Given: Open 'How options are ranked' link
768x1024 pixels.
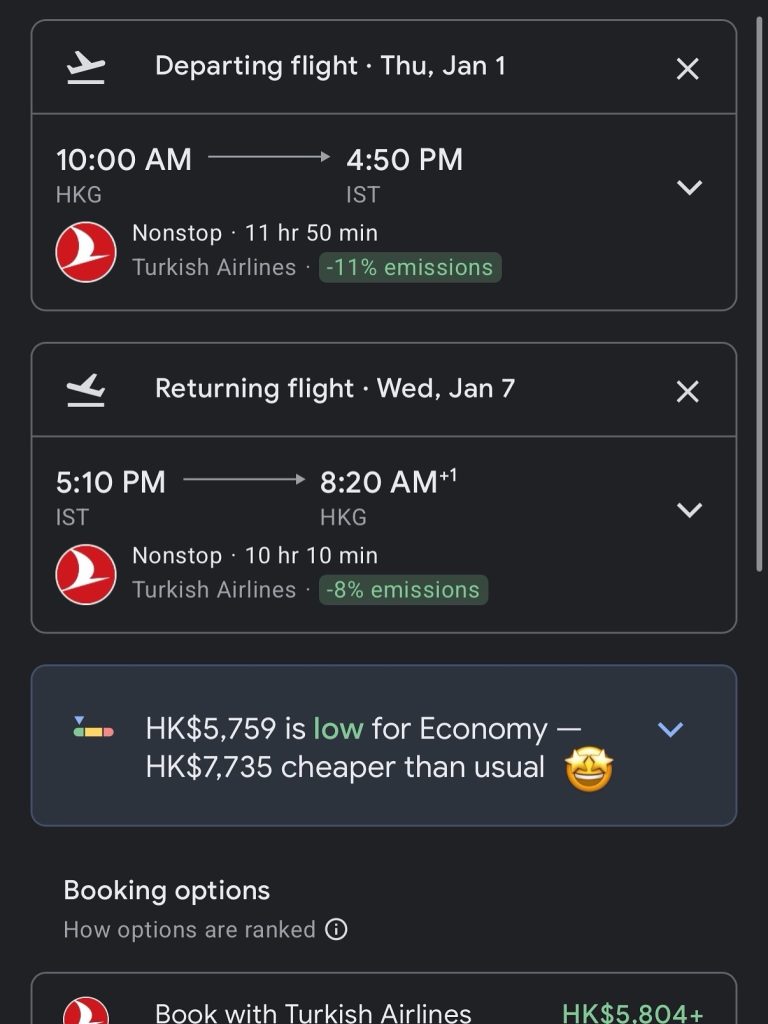Looking at the screenshot, I should click(190, 929).
